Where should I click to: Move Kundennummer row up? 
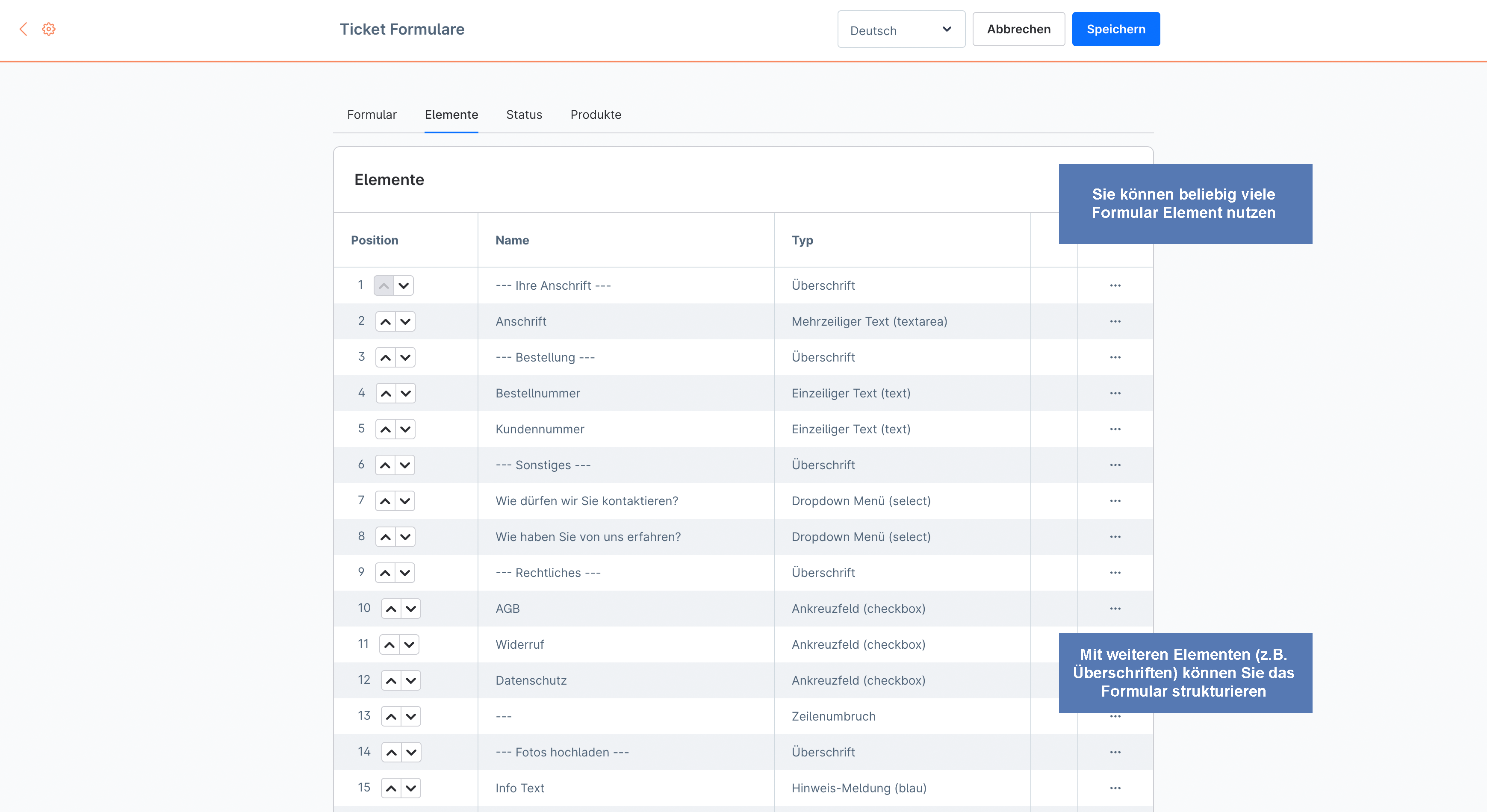click(386, 429)
